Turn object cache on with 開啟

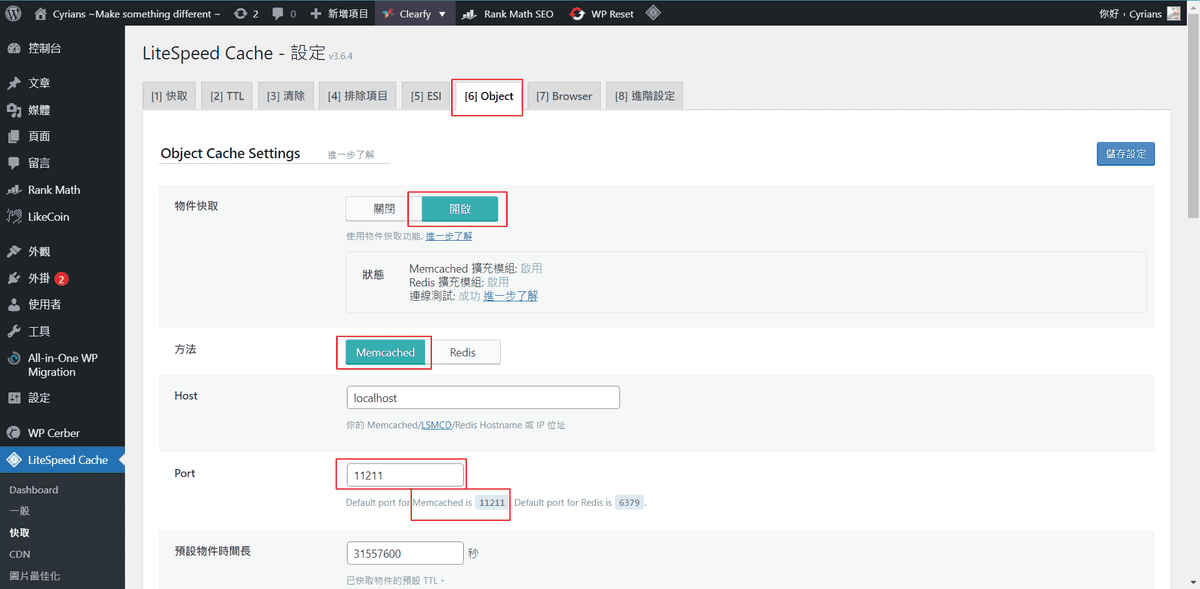(460, 209)
